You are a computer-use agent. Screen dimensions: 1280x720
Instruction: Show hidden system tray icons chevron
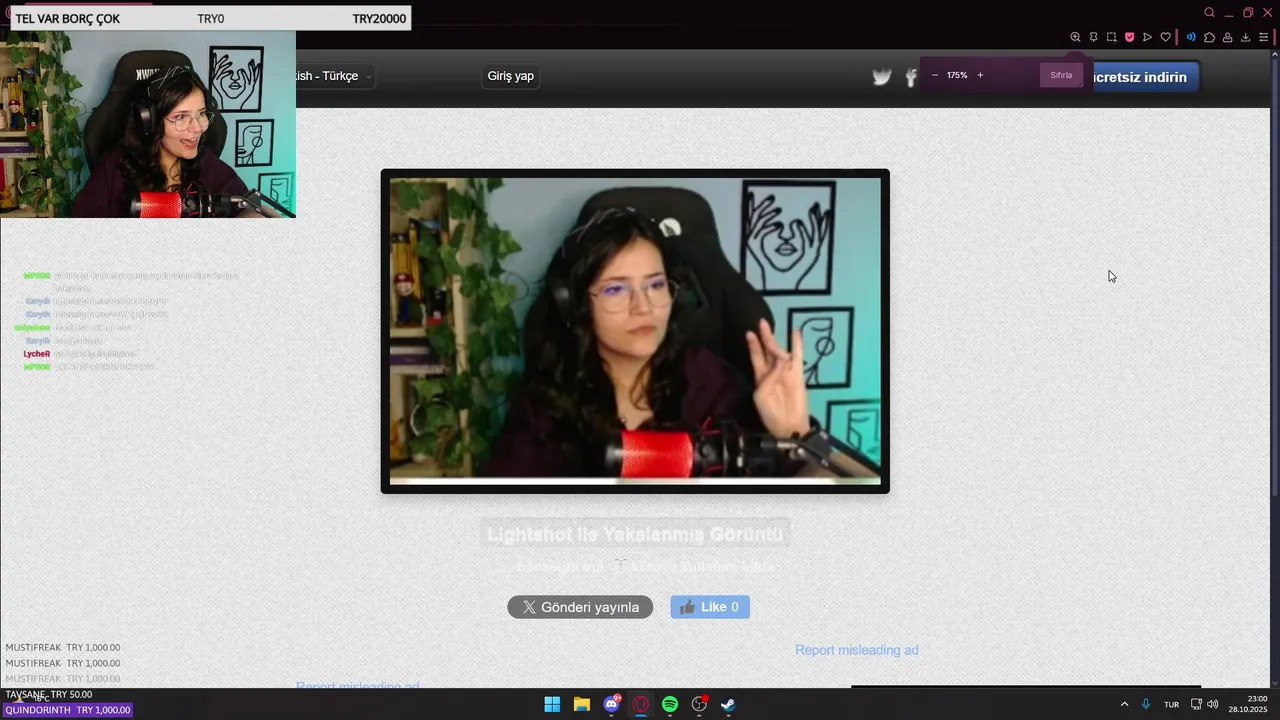tap(1124, 704)
